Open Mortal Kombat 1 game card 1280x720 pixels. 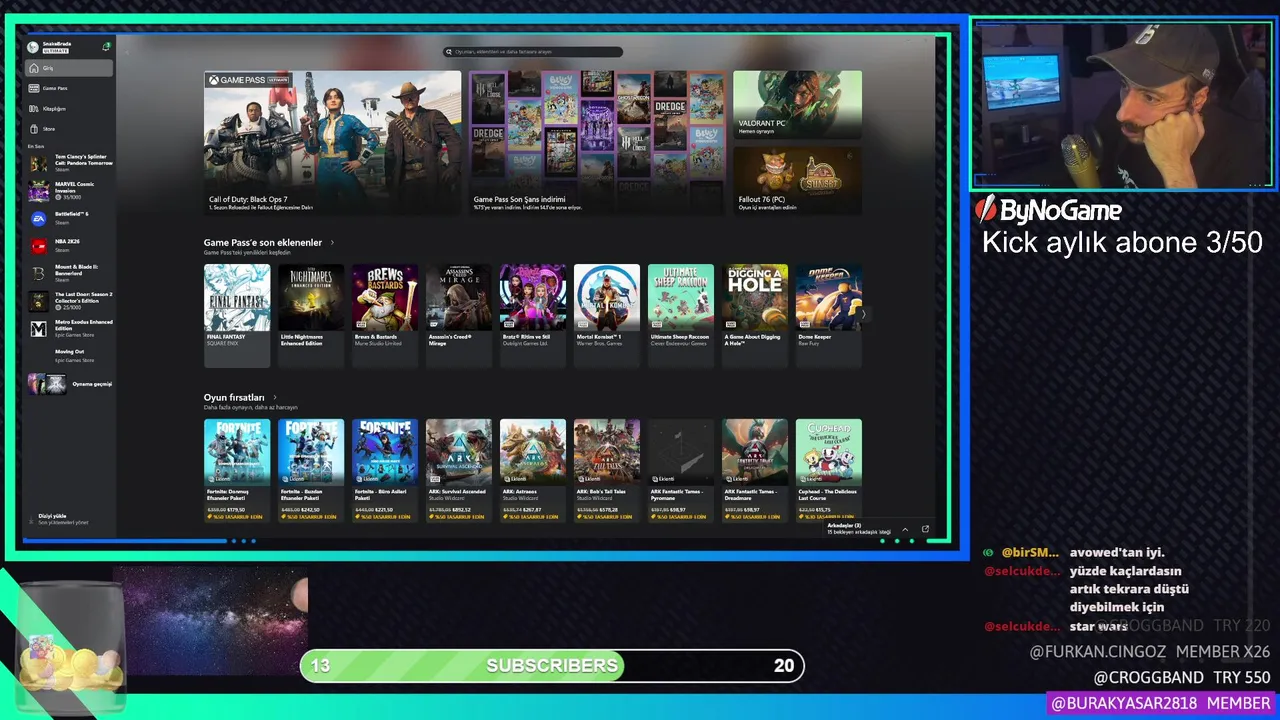[607, 315]
